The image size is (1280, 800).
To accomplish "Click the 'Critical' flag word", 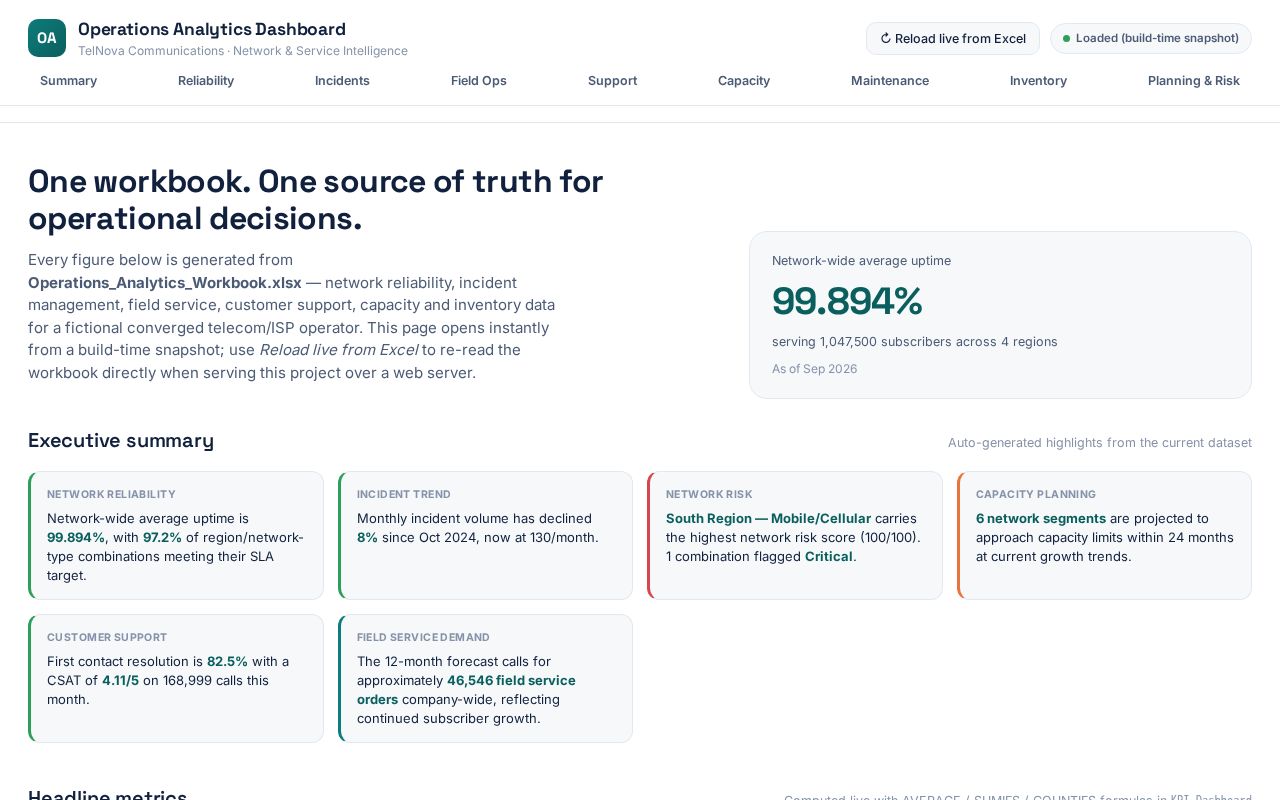I will (x=829, y=557).
